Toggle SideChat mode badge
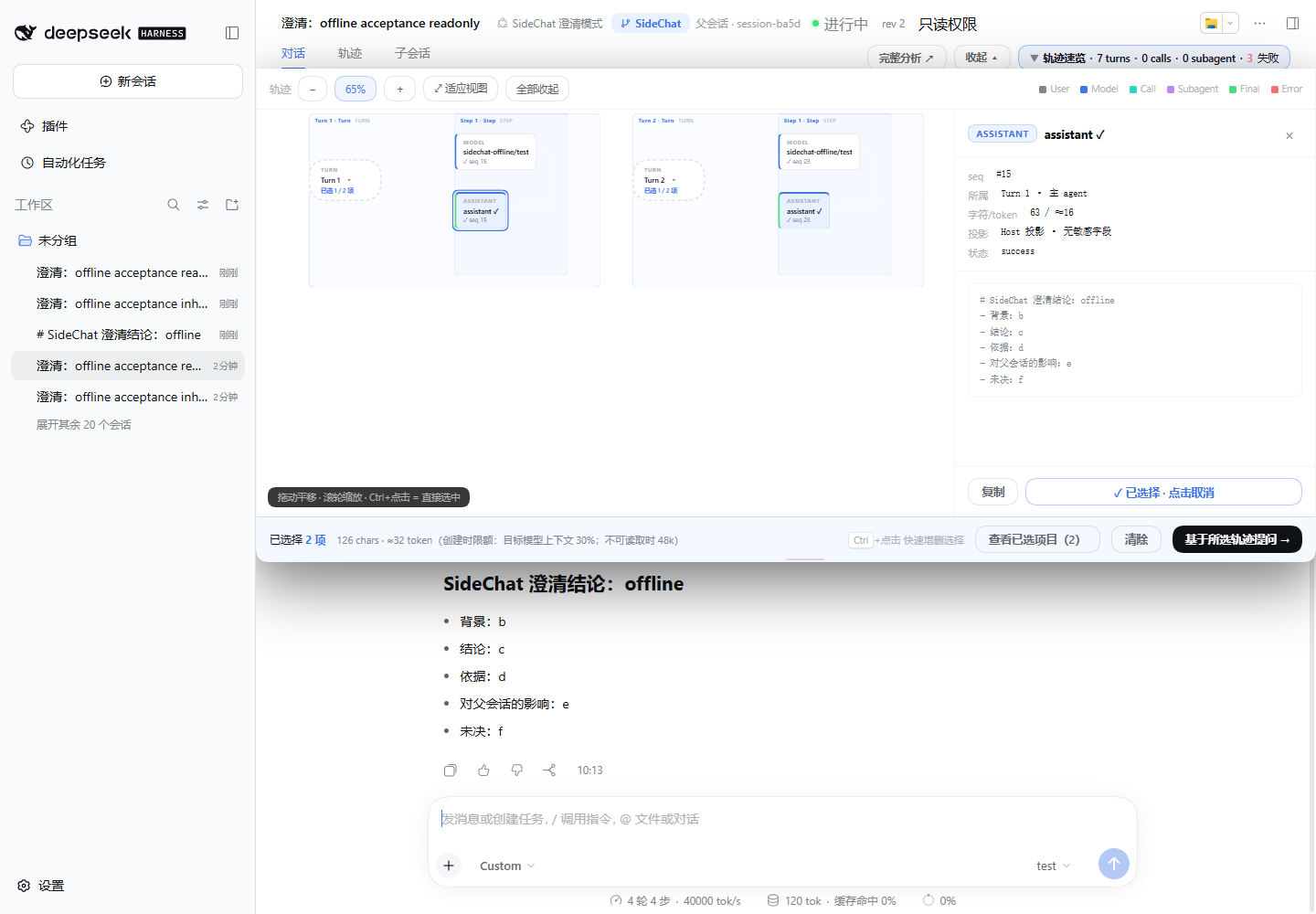The height and width of the screenshot is (914, 1316). coord(651,23)
